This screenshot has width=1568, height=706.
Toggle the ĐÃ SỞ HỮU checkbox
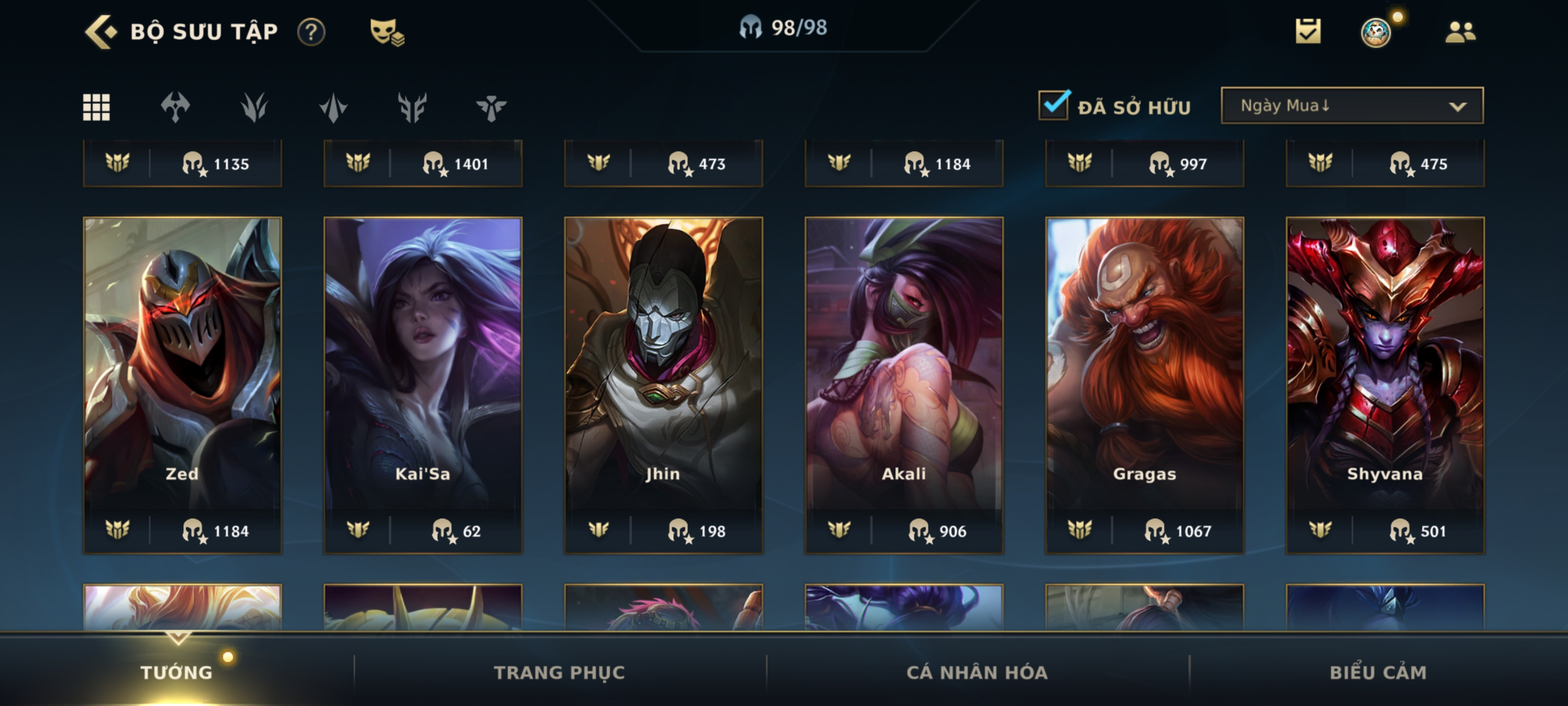tap(1053, 105)
